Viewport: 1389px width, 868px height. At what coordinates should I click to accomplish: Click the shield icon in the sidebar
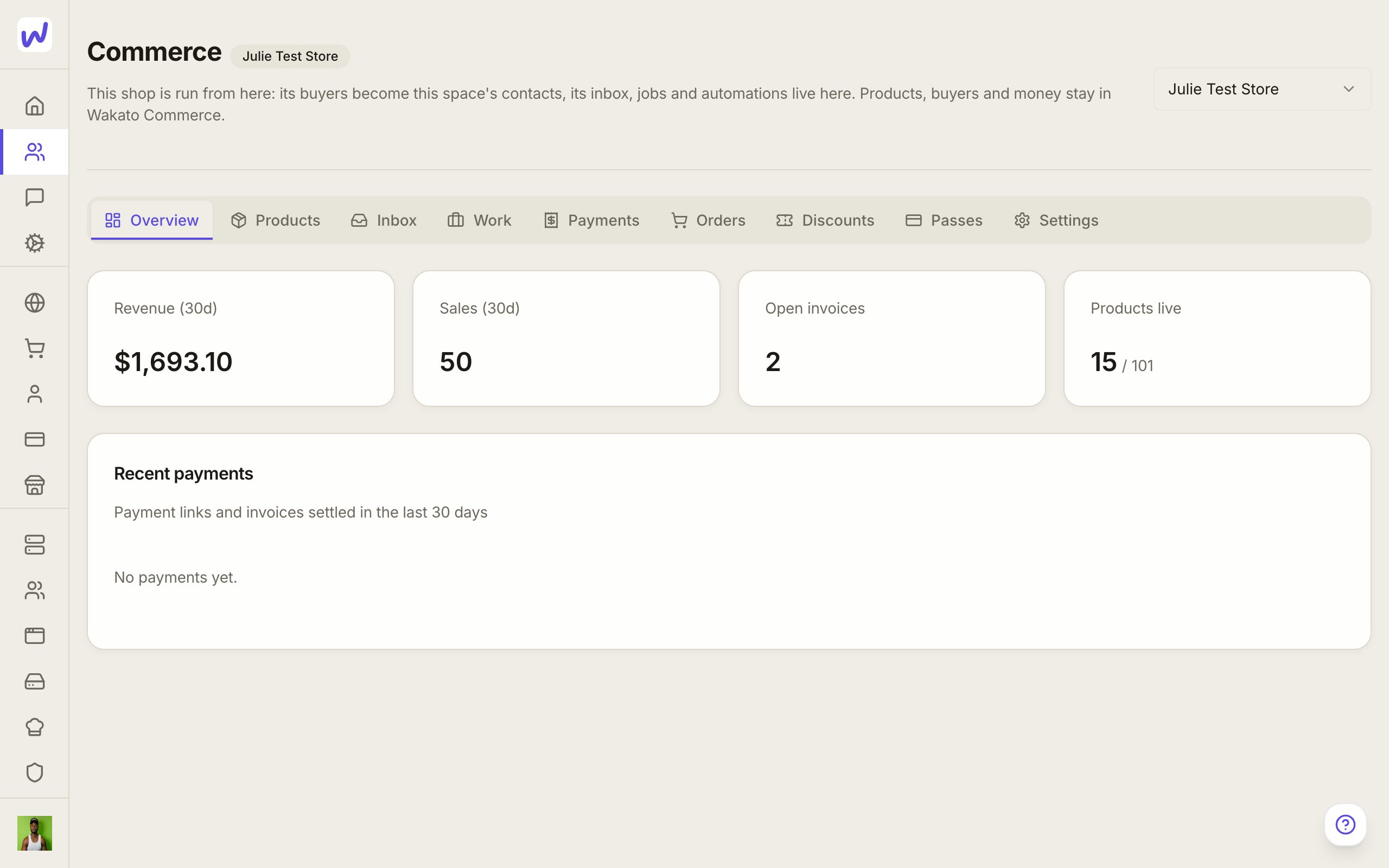[x=34, y=773]
